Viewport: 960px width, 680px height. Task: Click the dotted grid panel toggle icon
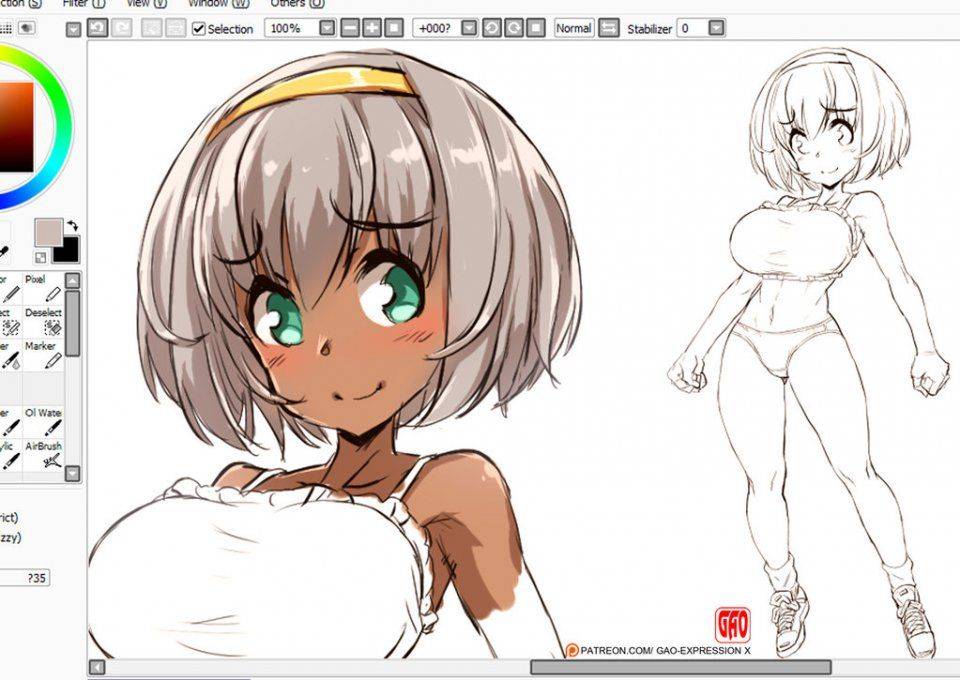pyautogui.click(x=6, y=28)
